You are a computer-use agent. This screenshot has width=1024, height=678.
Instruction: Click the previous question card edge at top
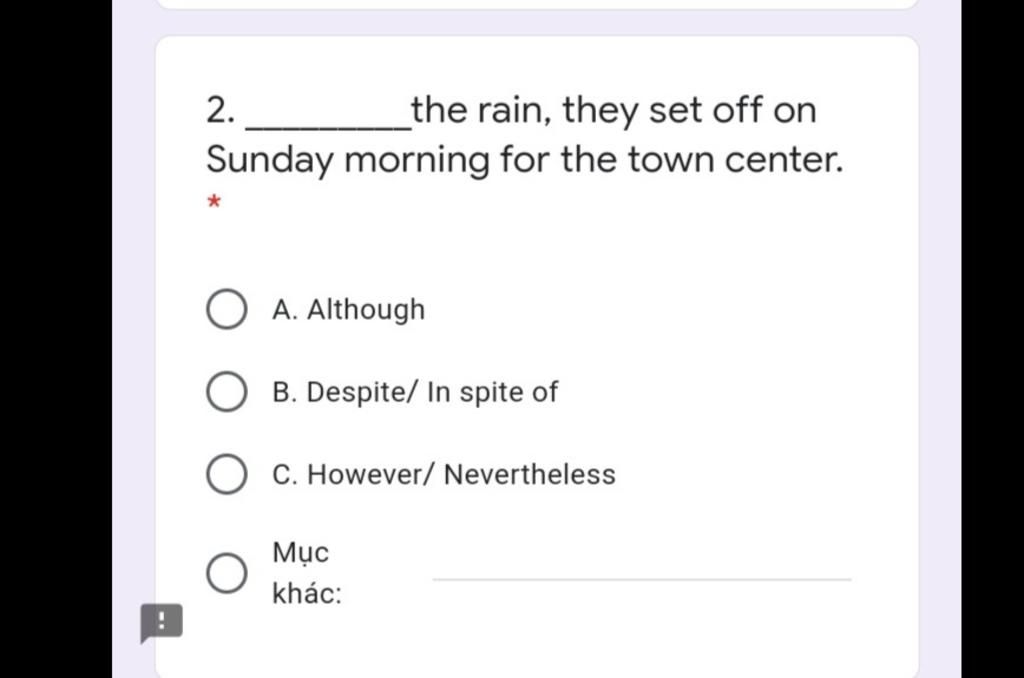[x=537, y=4]
